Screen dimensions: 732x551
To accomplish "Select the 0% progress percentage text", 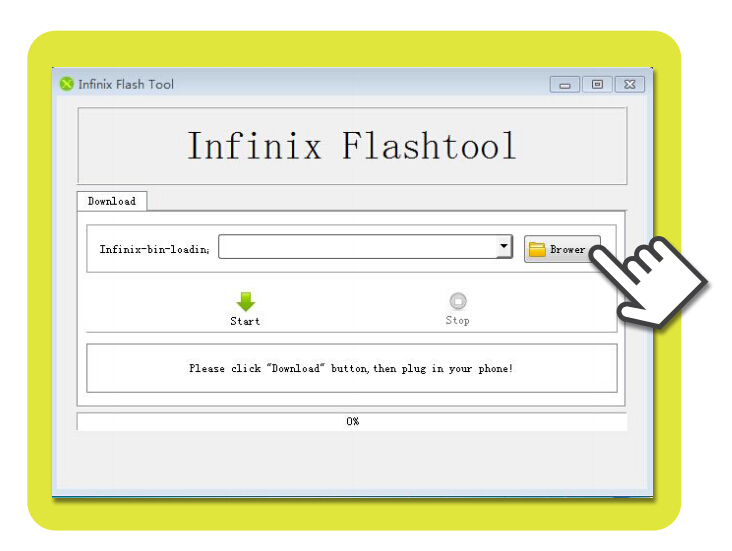I will 352,422.
